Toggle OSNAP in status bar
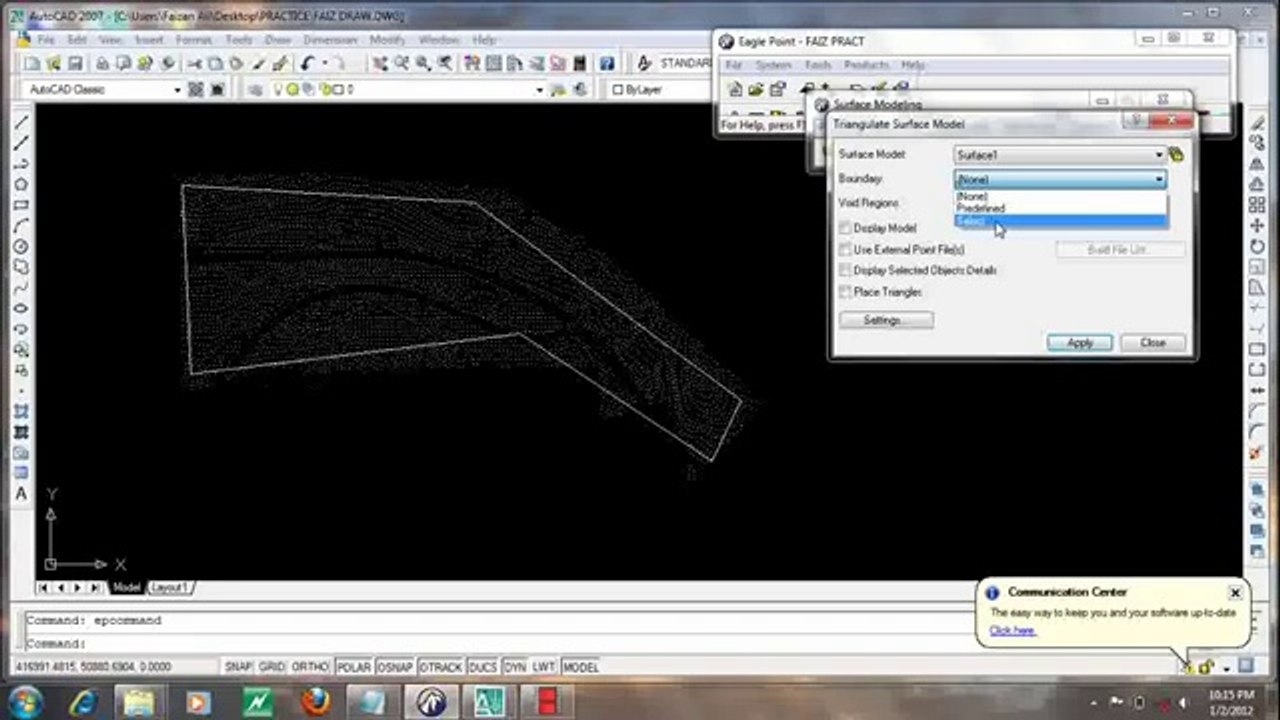This screenshot has height=720, width=1280. coord(395,667)
